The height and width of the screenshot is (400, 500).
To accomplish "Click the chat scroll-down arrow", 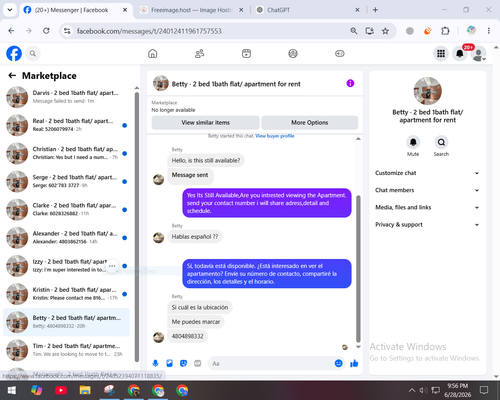I will (x=358, y=347).
